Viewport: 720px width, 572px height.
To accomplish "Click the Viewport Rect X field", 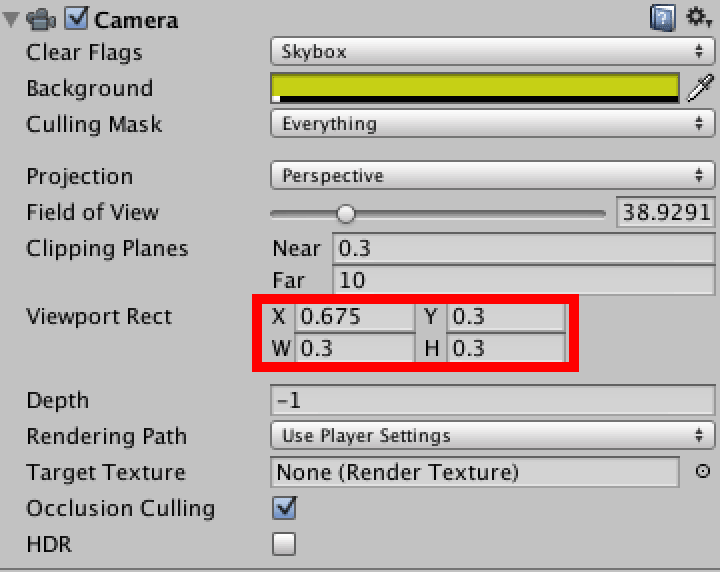I will (x=354, y=316).
